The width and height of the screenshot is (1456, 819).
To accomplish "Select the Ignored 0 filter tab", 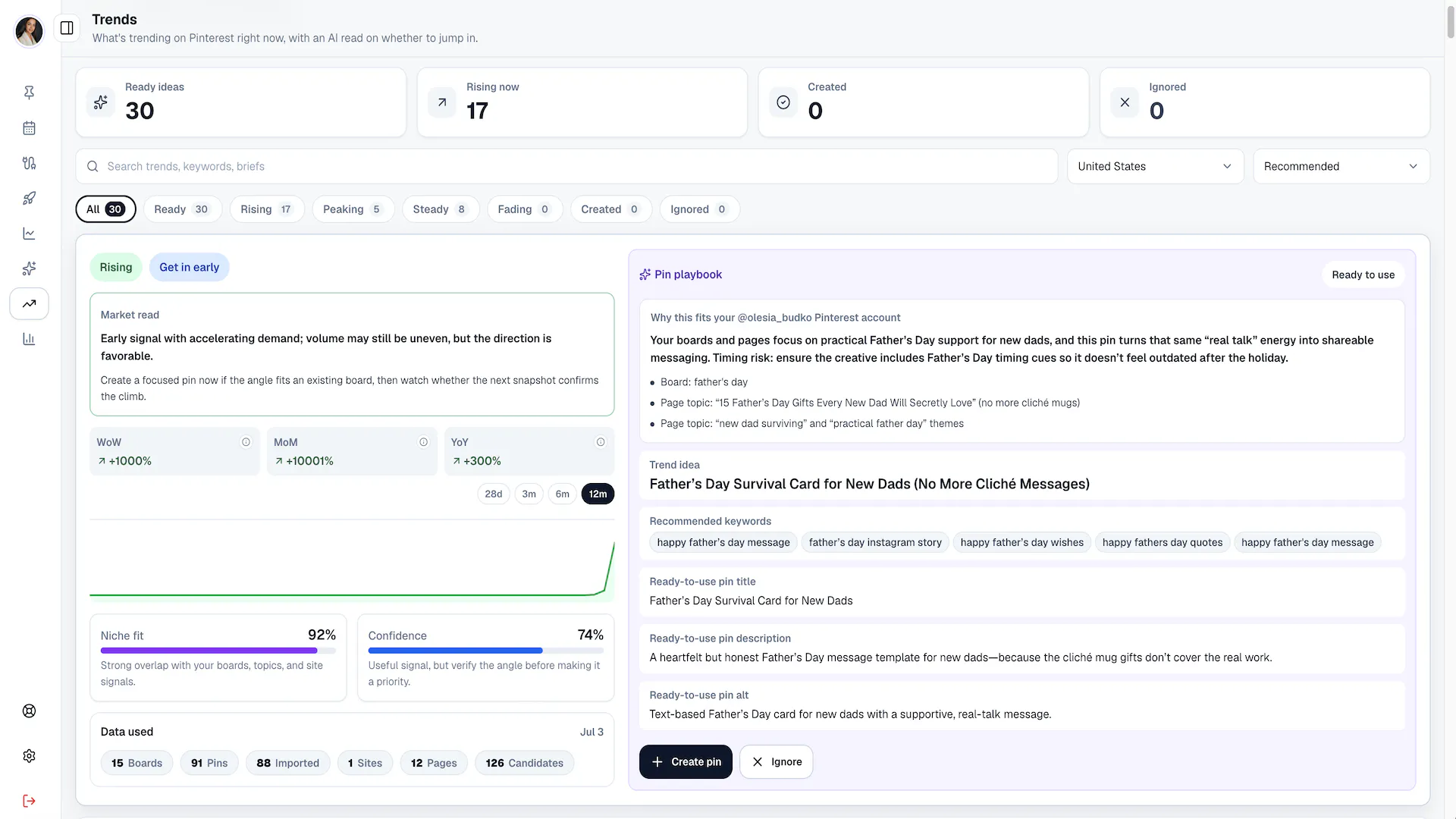I will pos(699,209).
